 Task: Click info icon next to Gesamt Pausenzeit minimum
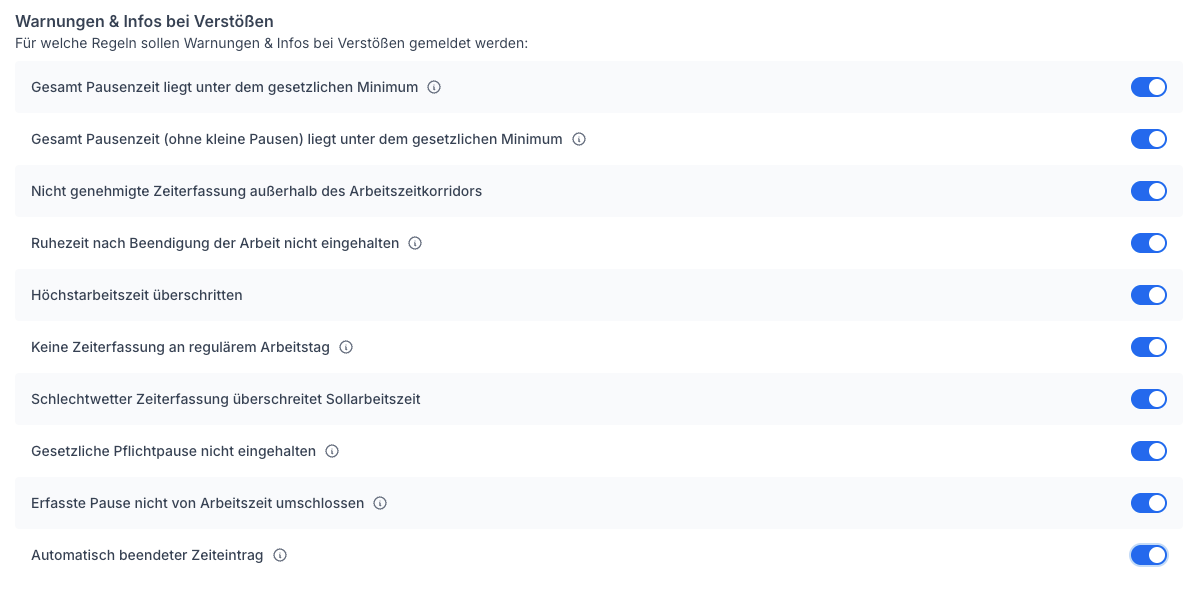434,87
